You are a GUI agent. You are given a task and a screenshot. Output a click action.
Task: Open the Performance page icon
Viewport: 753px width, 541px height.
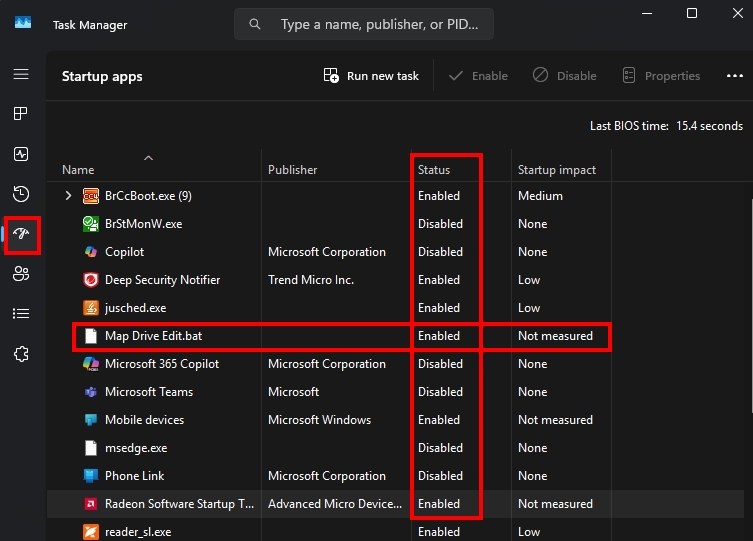pyautogui.click(x=21, y=154)
